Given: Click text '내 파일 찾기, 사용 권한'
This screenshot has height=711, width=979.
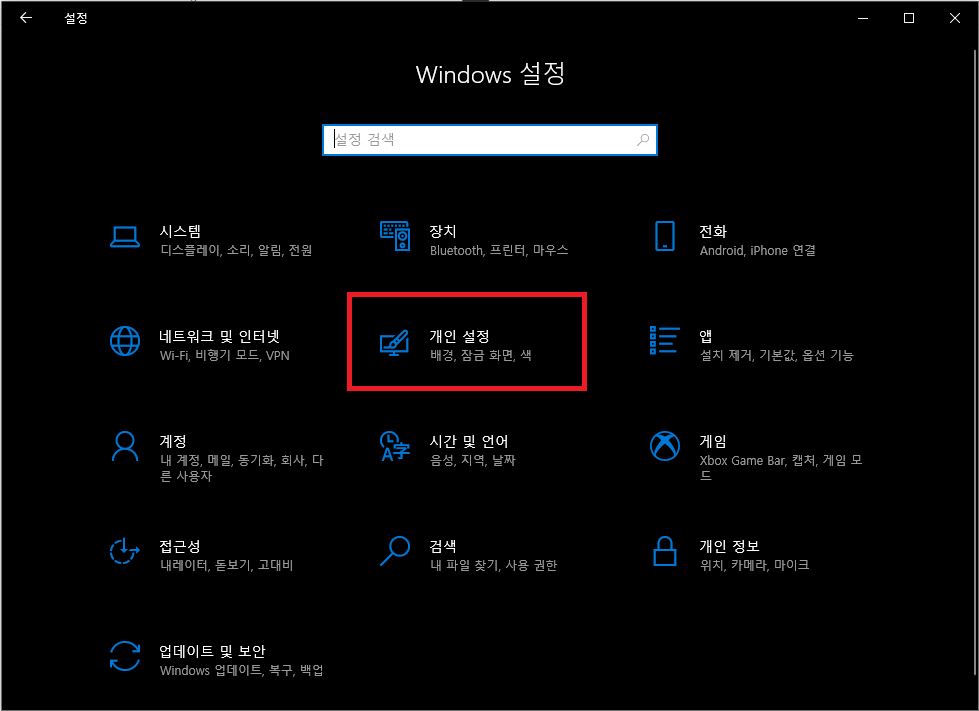Looking at the screenshot, I should (x=493, y=565).
